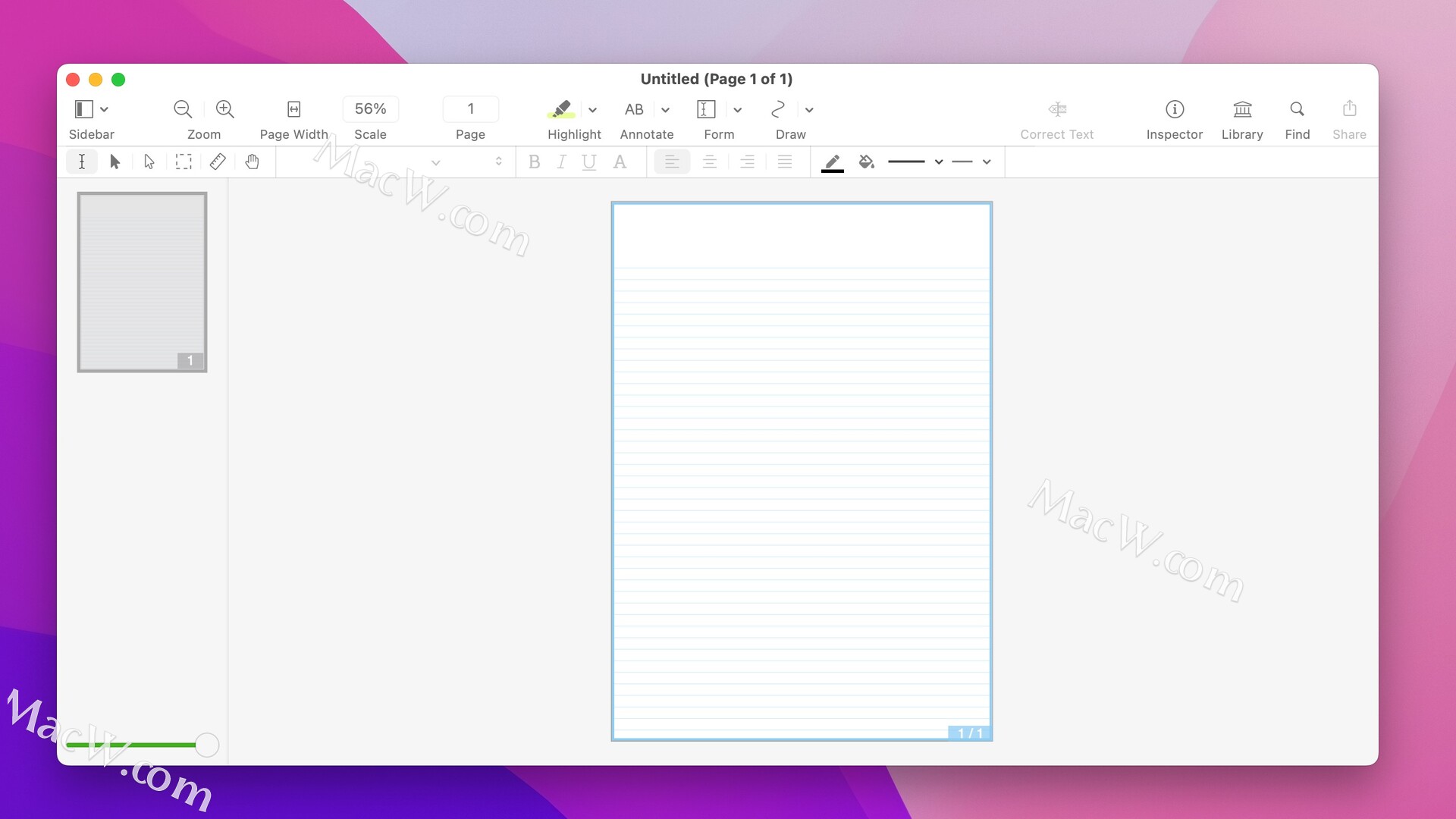Align text center
This screenshot has width=1456, height=819.
(710, 162)
